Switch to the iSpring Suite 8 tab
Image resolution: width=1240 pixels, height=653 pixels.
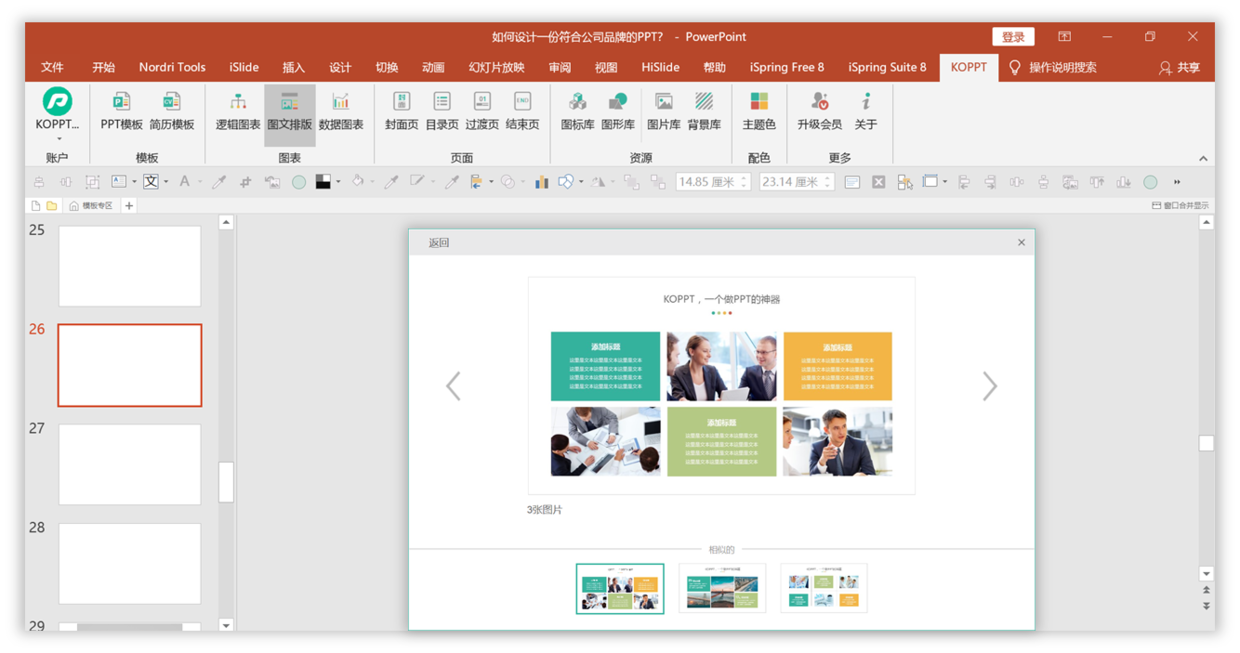point(887,68)
